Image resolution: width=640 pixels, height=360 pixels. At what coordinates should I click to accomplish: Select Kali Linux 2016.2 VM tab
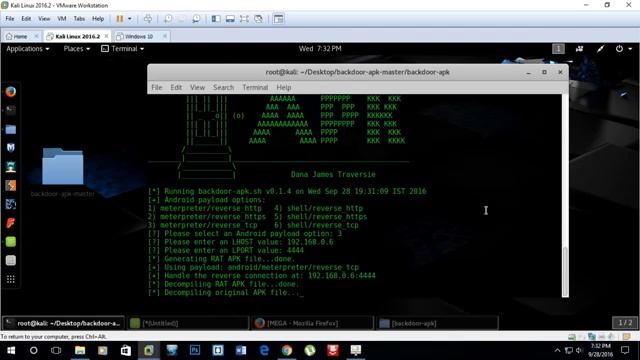coord(78,36)
